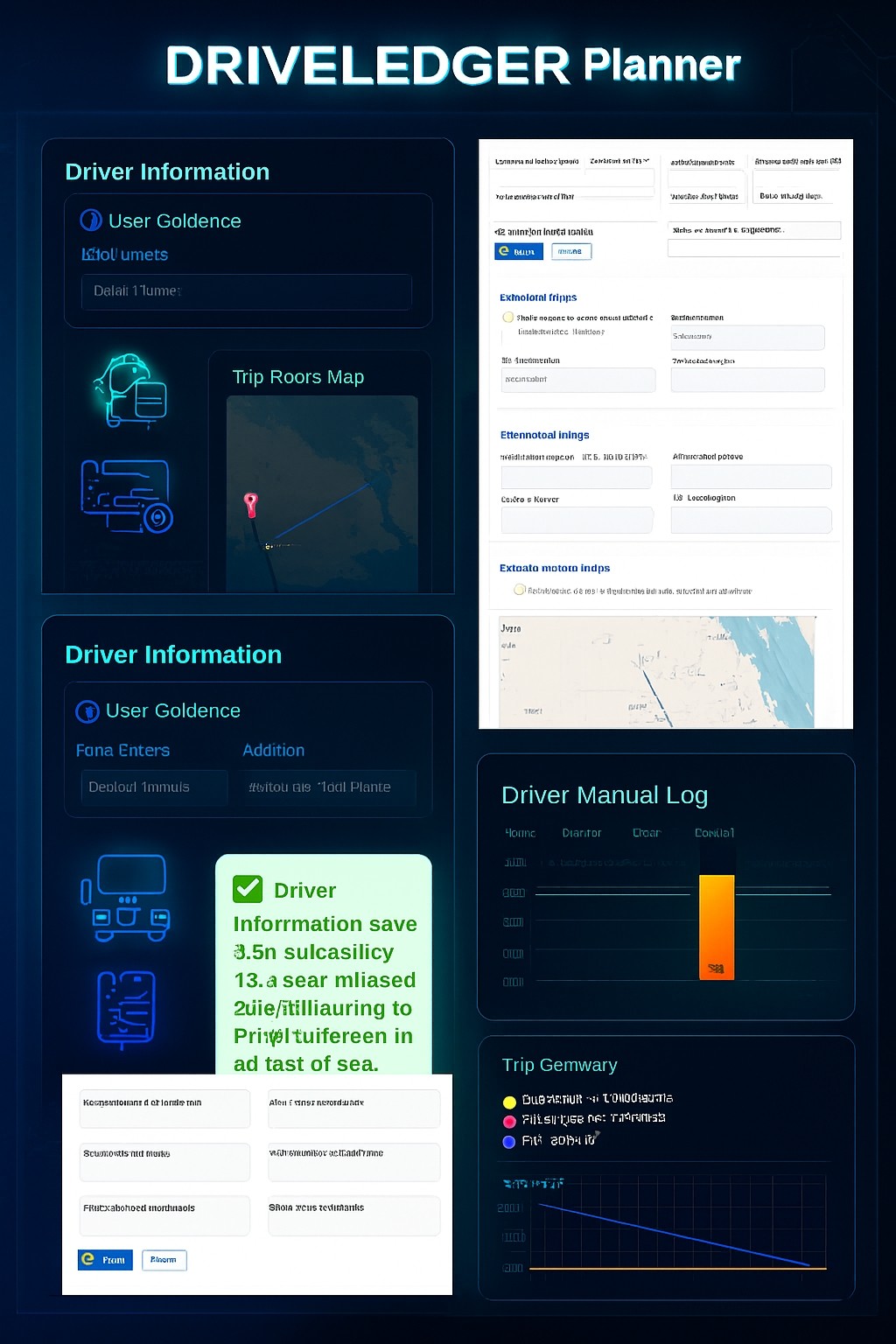Click the profile icon beside lower User Goldence

[87, 711]
